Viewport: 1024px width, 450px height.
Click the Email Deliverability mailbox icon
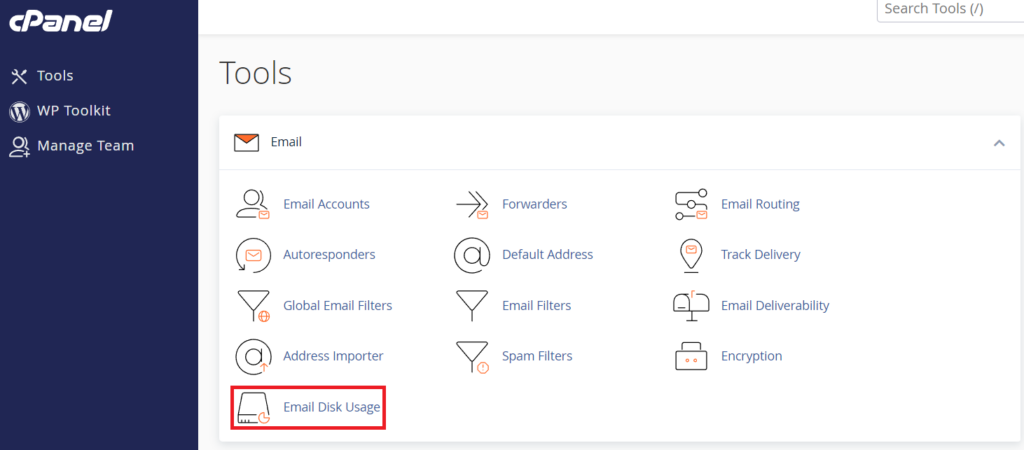tap(691, 306)
